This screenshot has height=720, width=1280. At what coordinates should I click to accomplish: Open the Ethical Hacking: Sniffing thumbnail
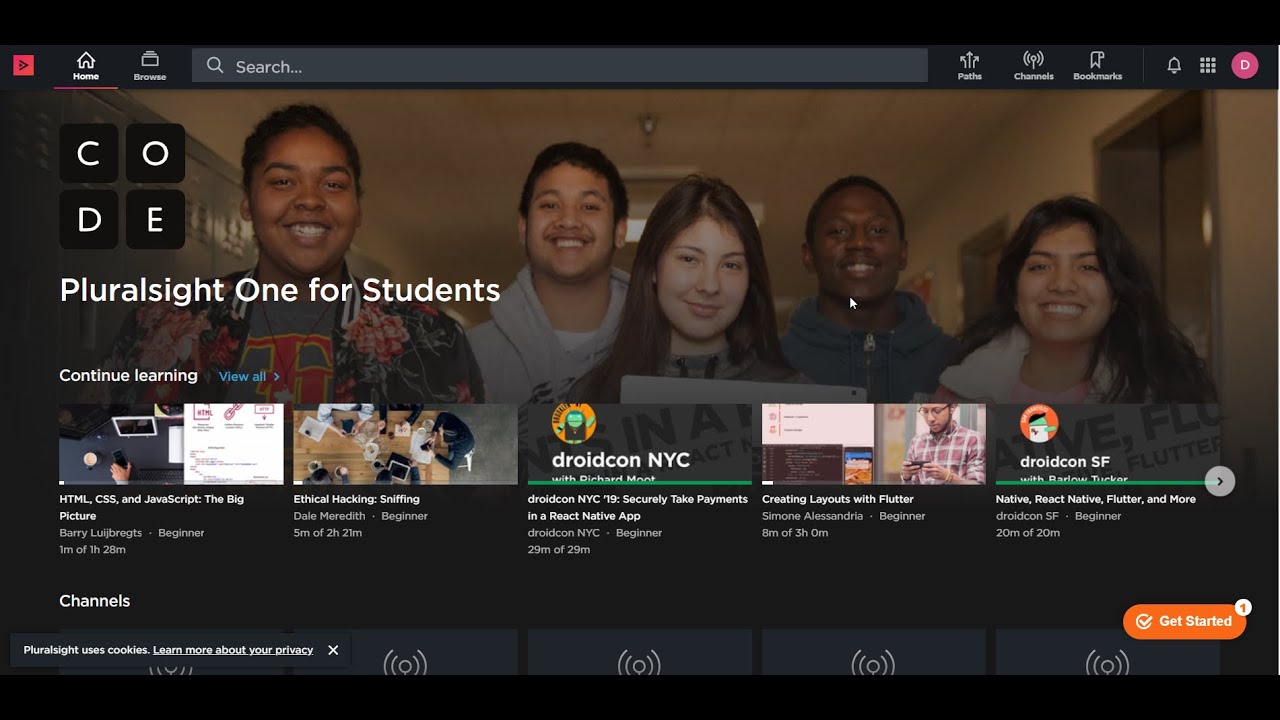404,443
